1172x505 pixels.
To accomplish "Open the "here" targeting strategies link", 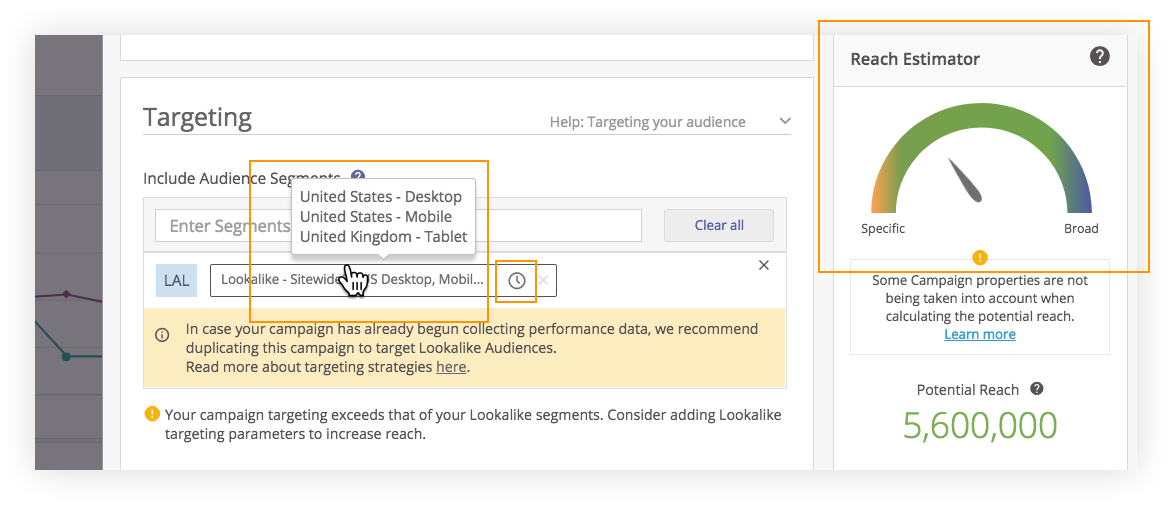I will [451, 367].
